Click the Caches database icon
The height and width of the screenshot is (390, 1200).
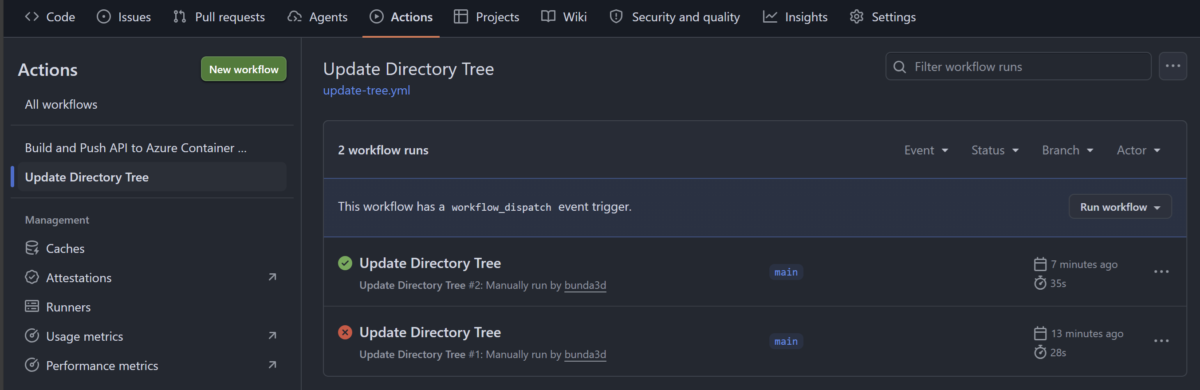pyautogui.click(x=32, y=248)
